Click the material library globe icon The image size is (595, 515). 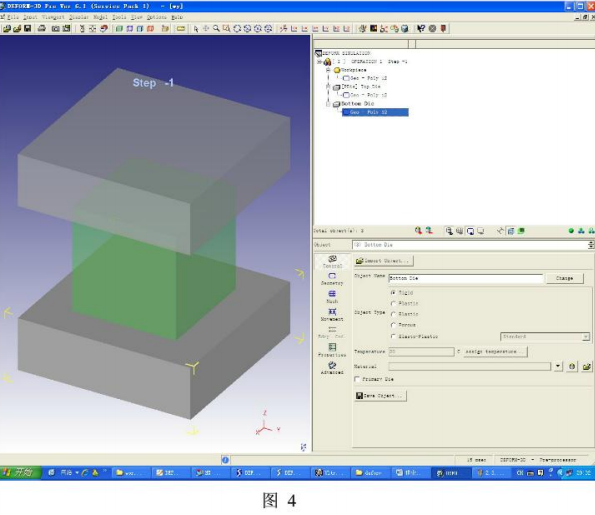pyautogui.click(x=572, y=366)
